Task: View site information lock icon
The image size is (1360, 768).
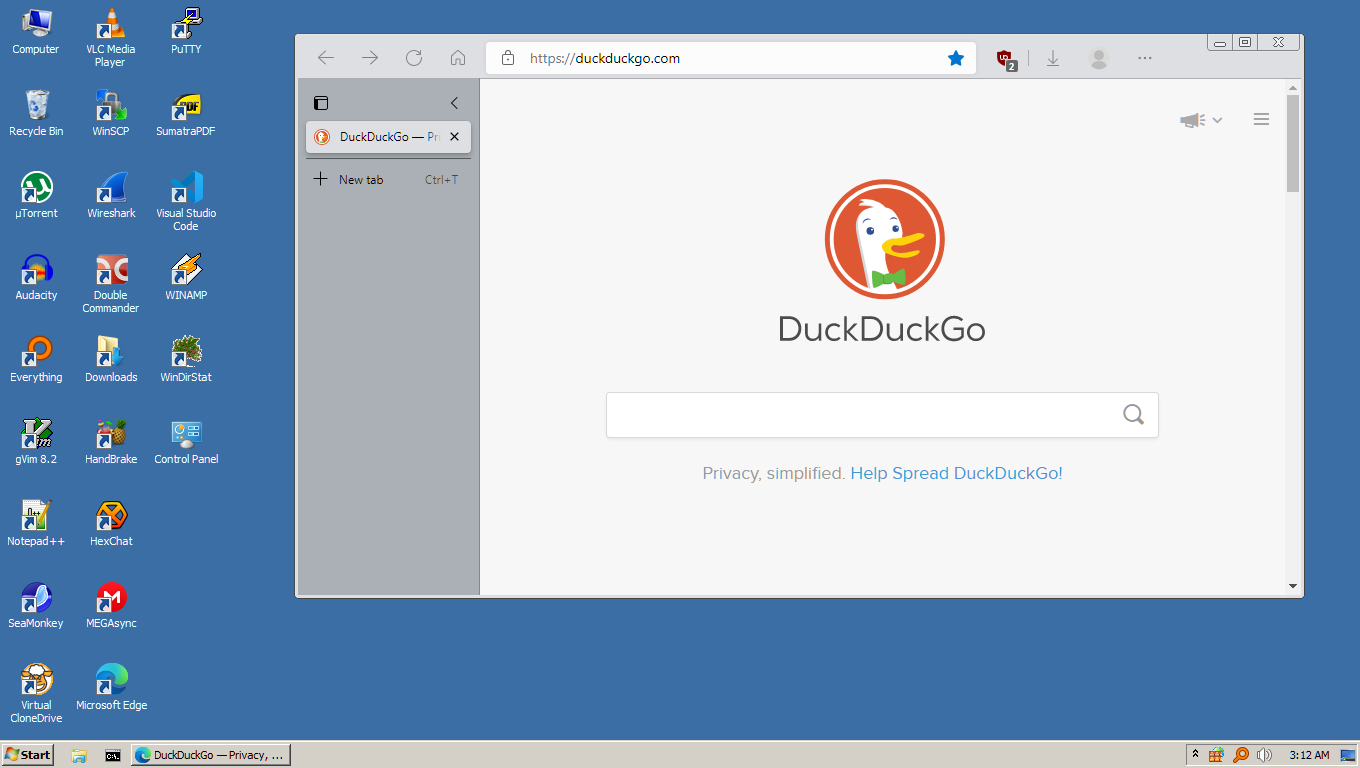Action: (508, 58)
